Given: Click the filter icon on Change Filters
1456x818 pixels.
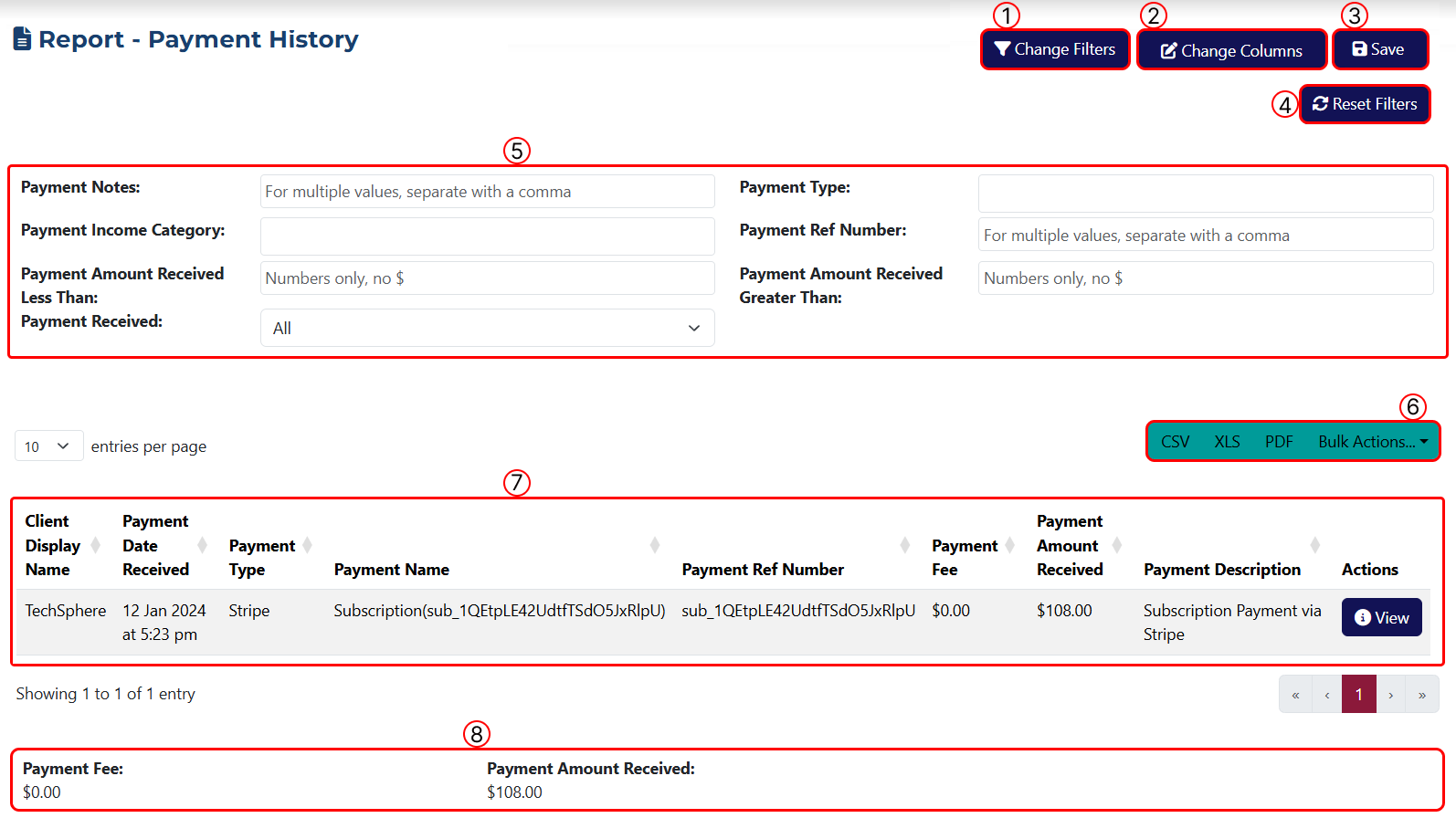Looking at the screenshot, I should pos(1003,48).
